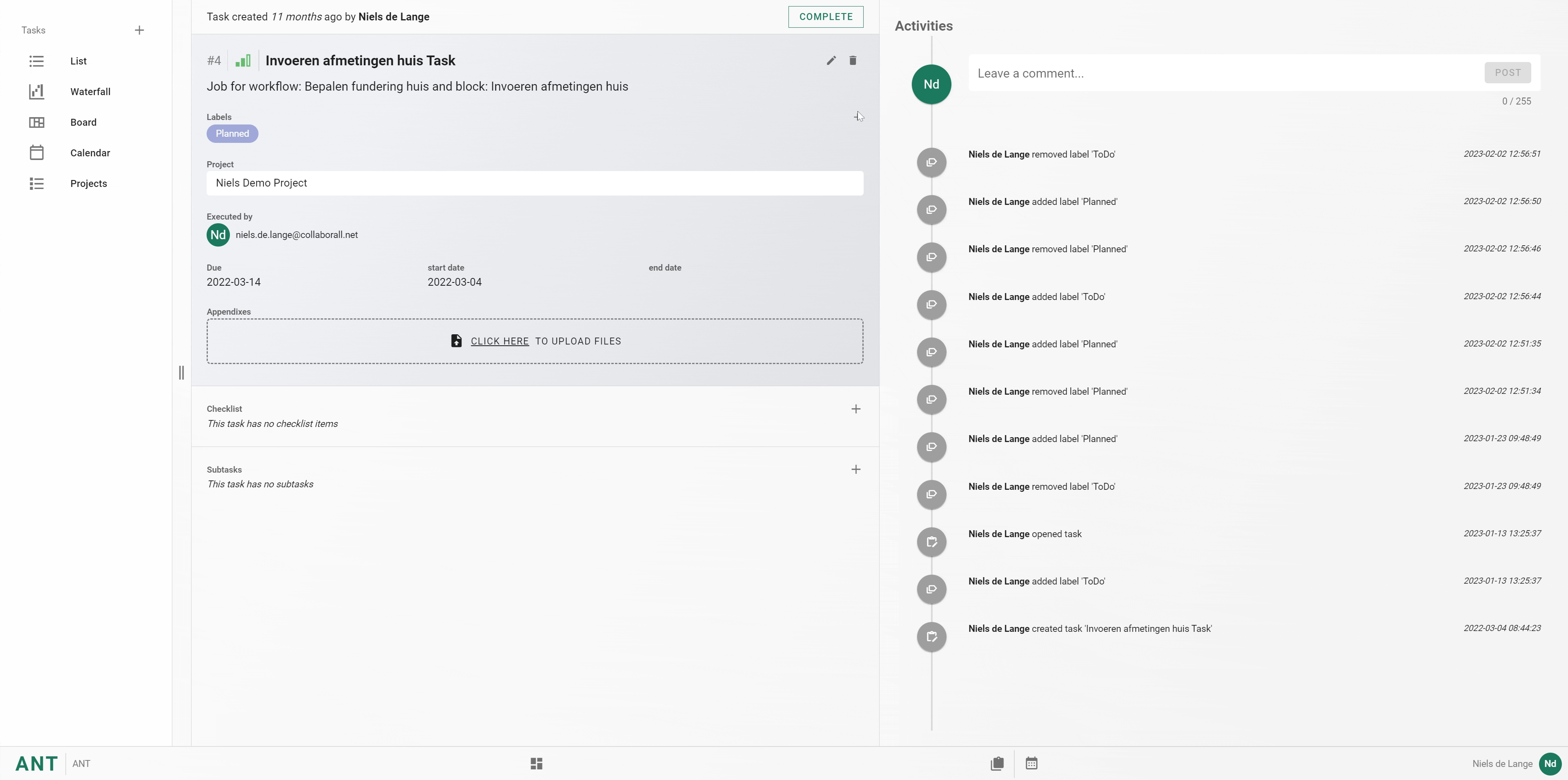This screenshot has height=780, width=1568.
Task: Mark the task with the COMPLETE button
Action: (x=825, y=16)
